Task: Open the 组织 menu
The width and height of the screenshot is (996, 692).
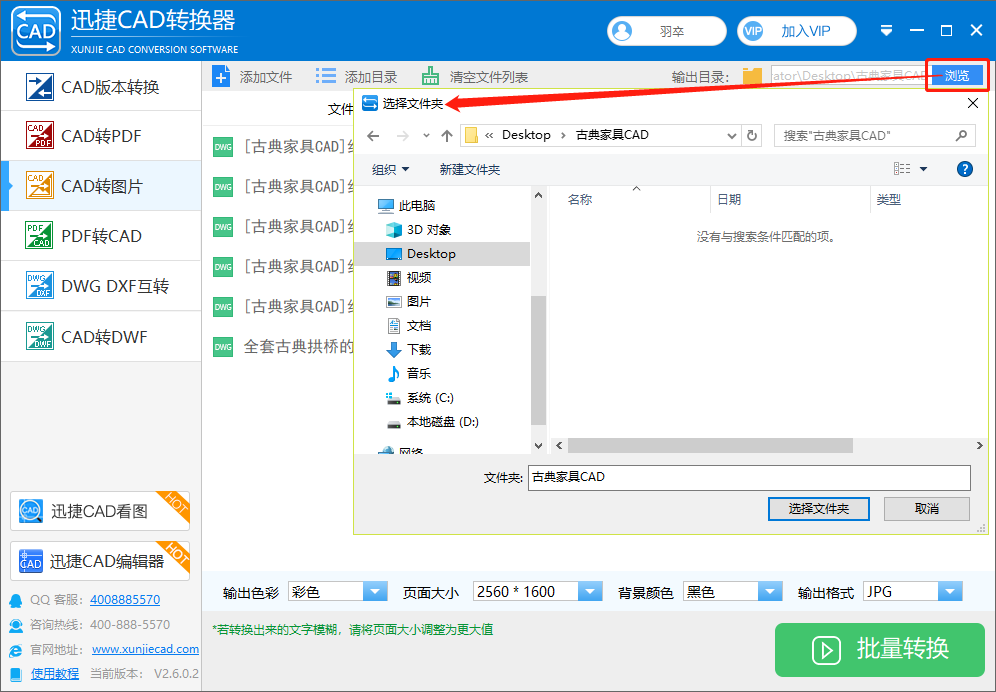Action: tap(390, 170)
